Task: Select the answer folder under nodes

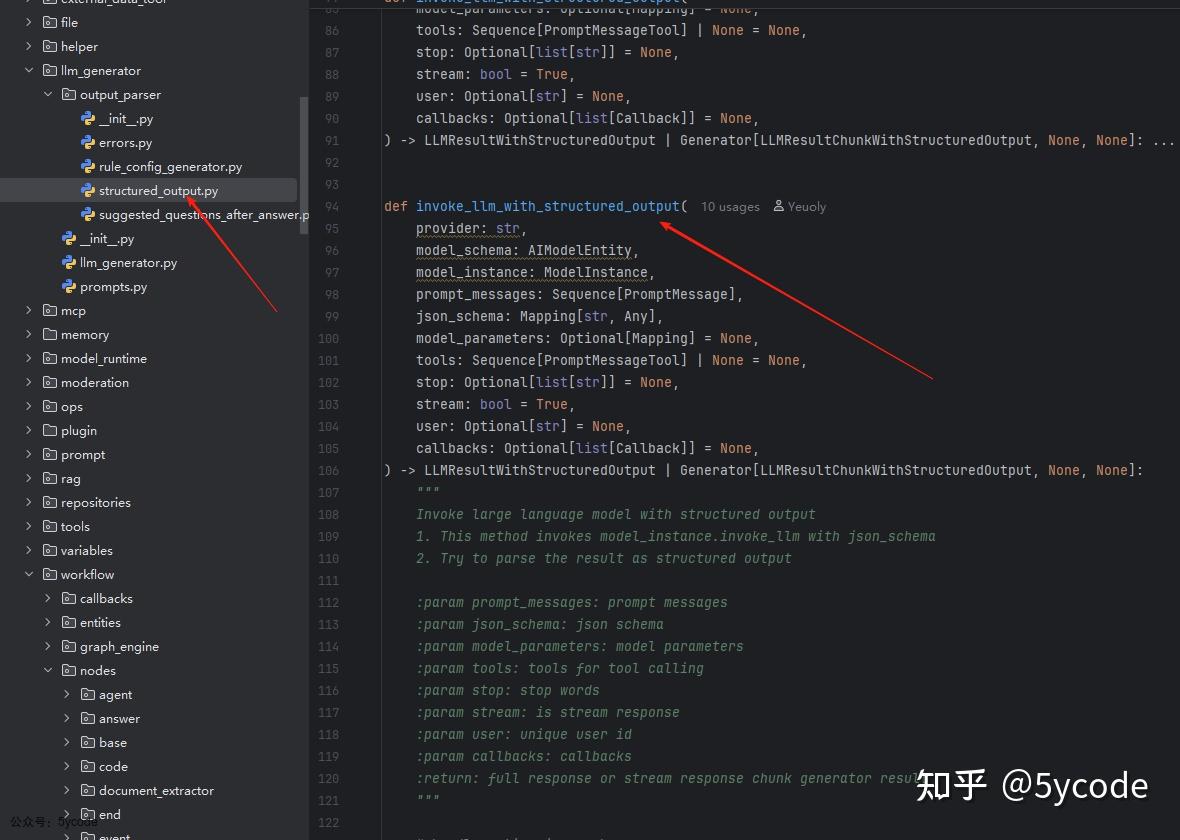Action: point(120,719)
